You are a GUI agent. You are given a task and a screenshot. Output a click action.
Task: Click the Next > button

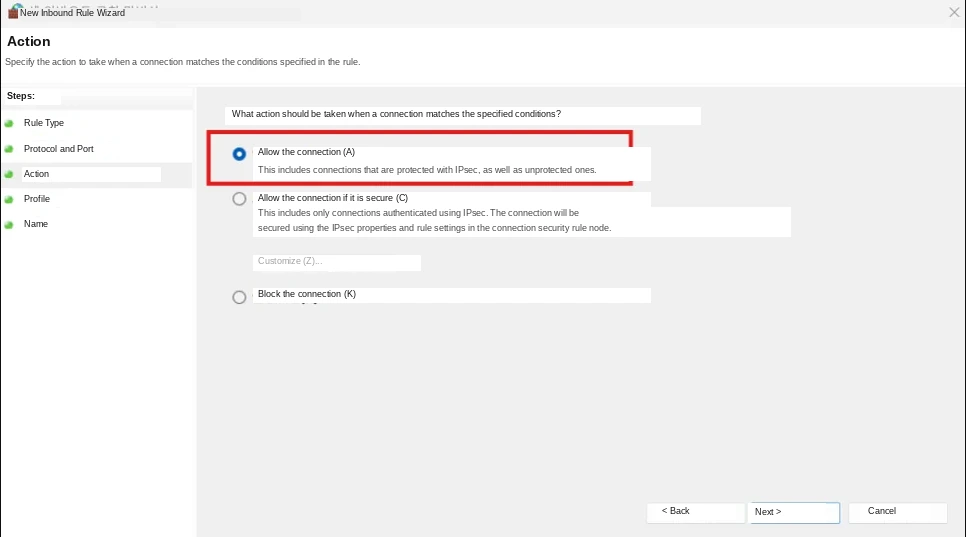coord(794,512)
